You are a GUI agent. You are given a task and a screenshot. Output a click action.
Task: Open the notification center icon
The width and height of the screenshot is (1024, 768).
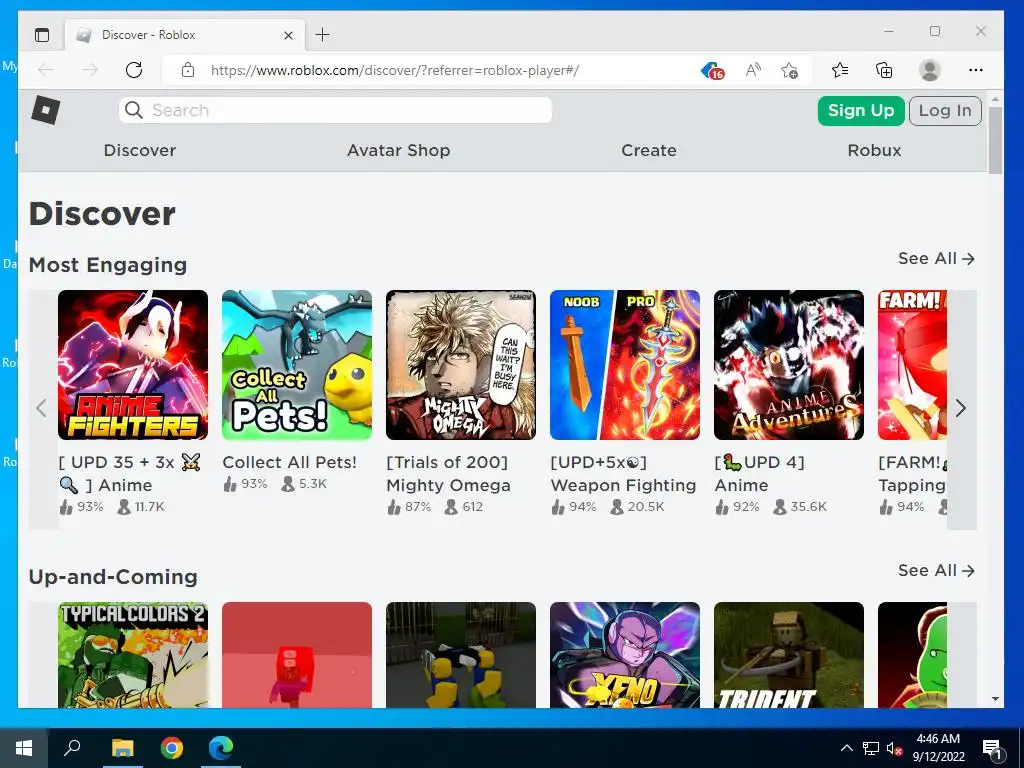click(x=992, y=749)
